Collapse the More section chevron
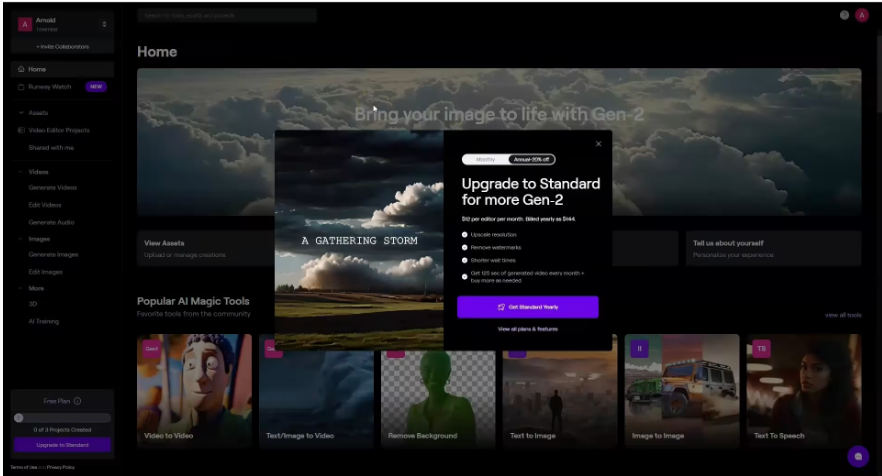 point(21,289)
